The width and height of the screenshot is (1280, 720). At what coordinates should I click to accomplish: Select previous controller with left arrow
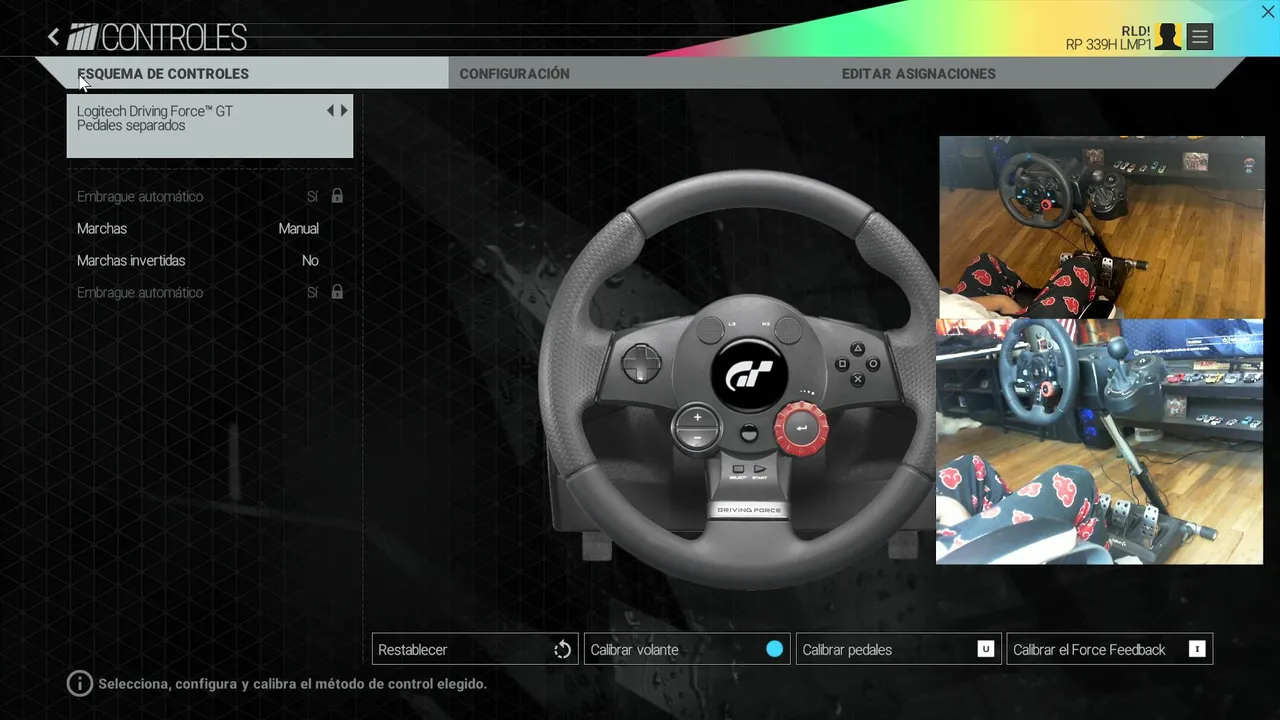coord(330,111)
